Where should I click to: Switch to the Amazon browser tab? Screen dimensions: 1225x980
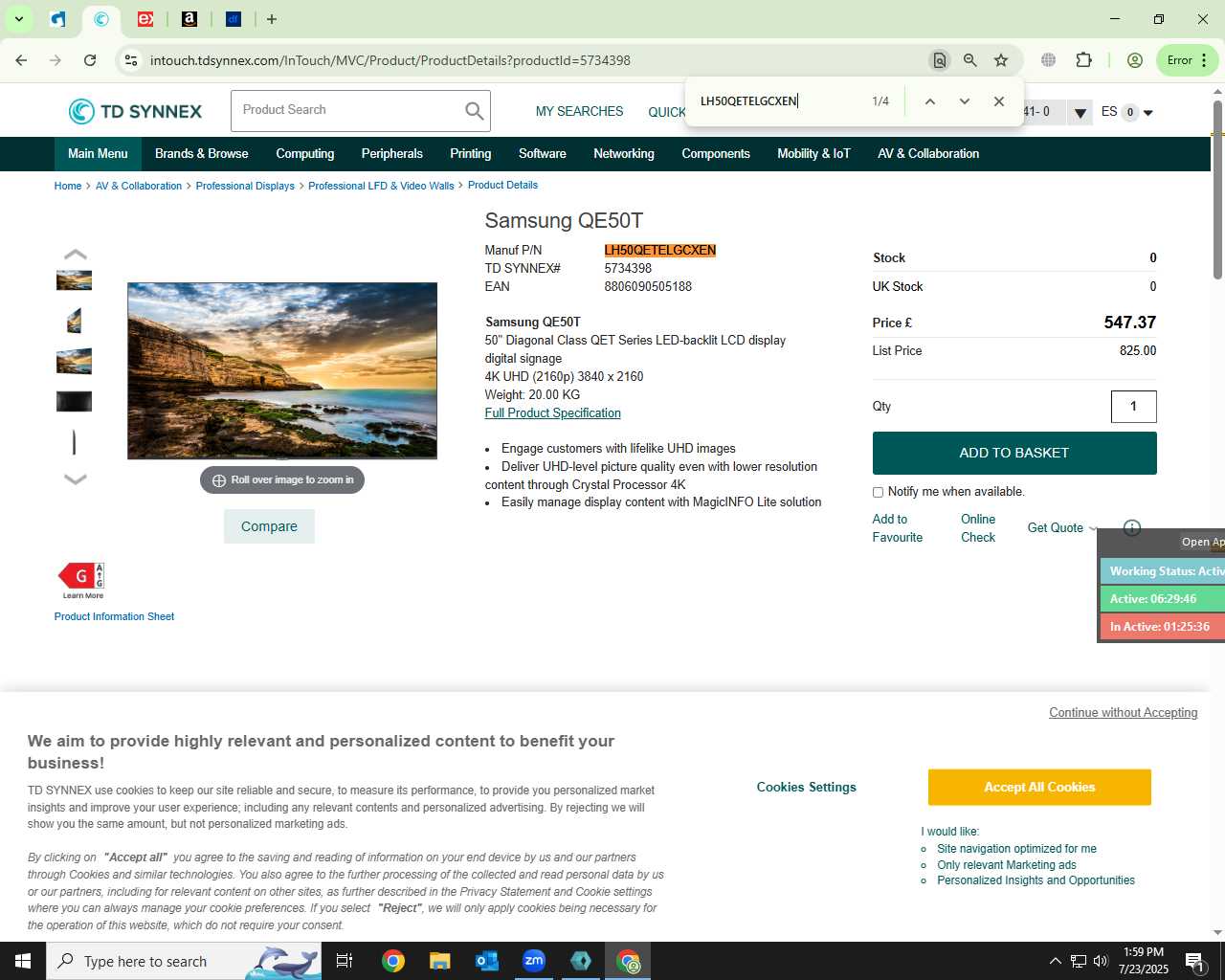point(189,19)
